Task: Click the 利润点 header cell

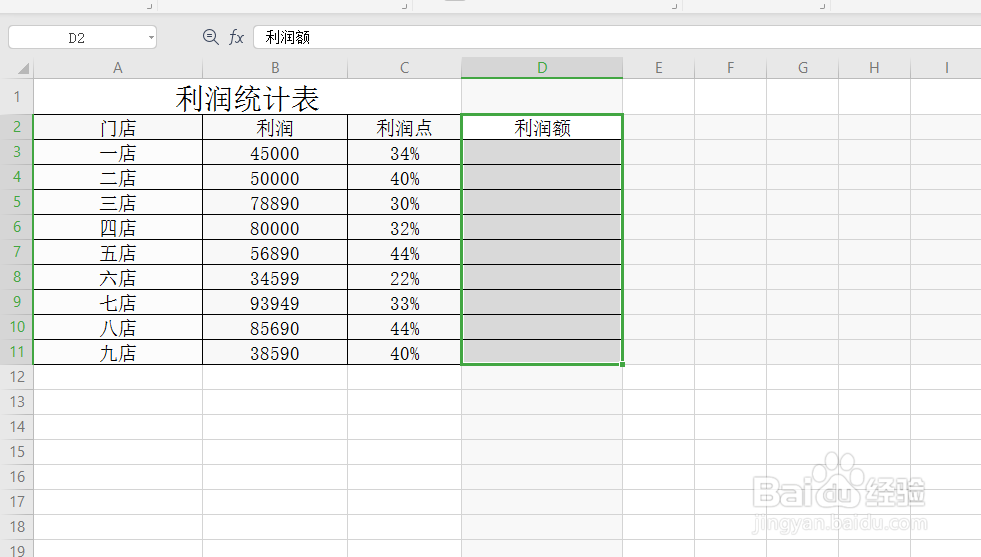Action: (x=404, y=128)
